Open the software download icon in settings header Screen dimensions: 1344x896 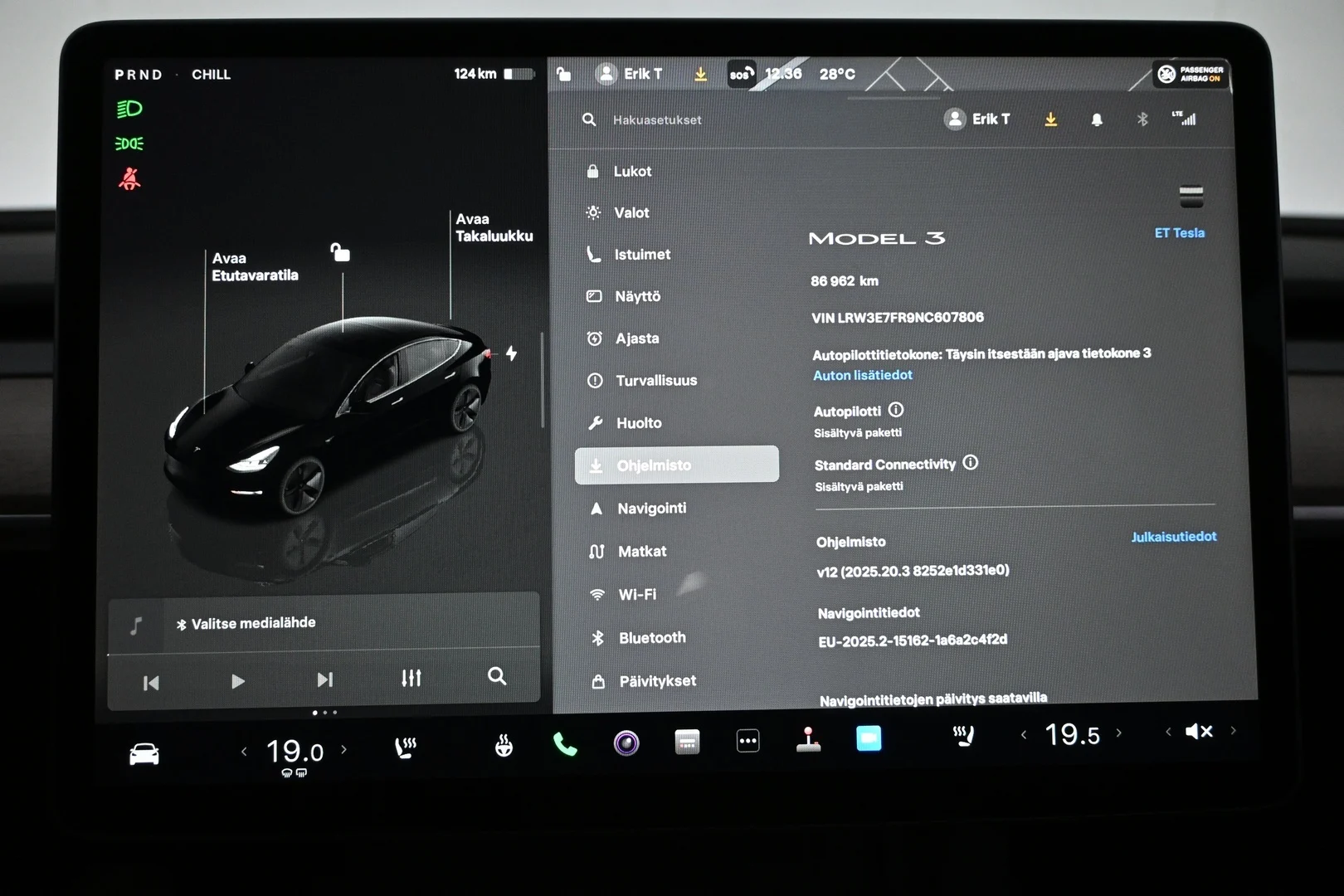pyautogui.click(x=1050, y=119)
